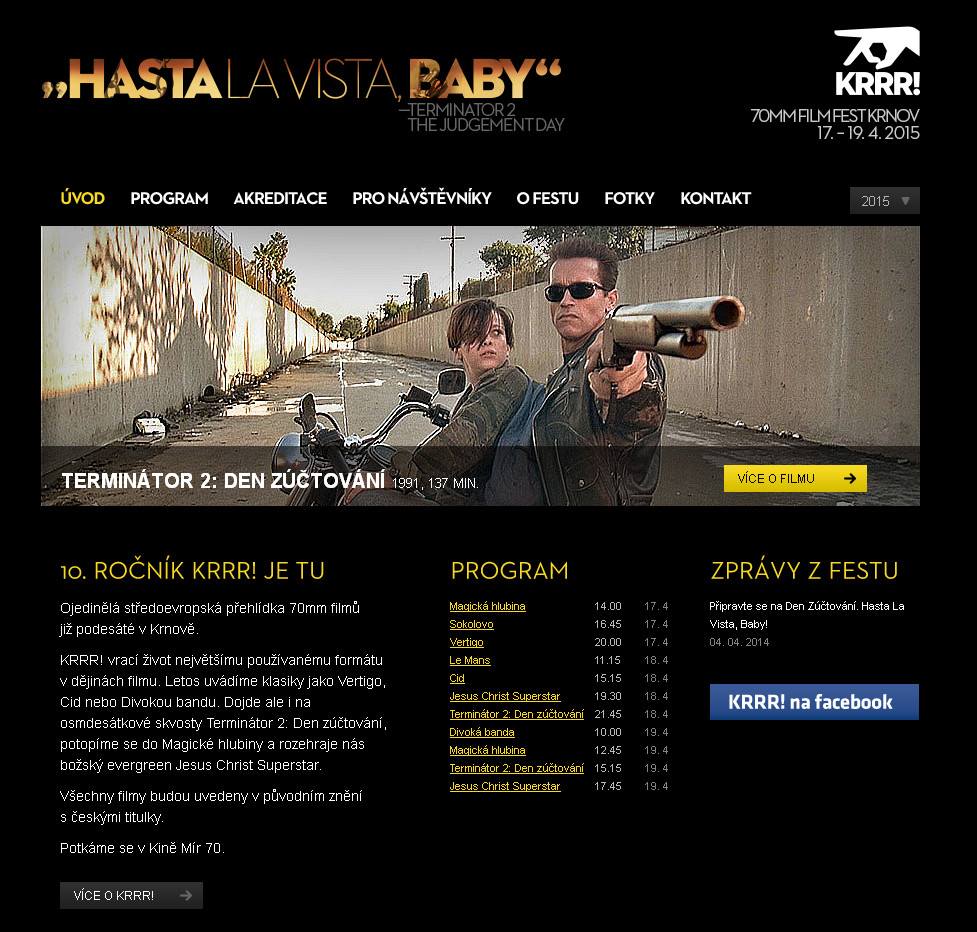Viewport: 977px width, 932px height.
Task: Open the O festu page
Action: coord(547,198)
